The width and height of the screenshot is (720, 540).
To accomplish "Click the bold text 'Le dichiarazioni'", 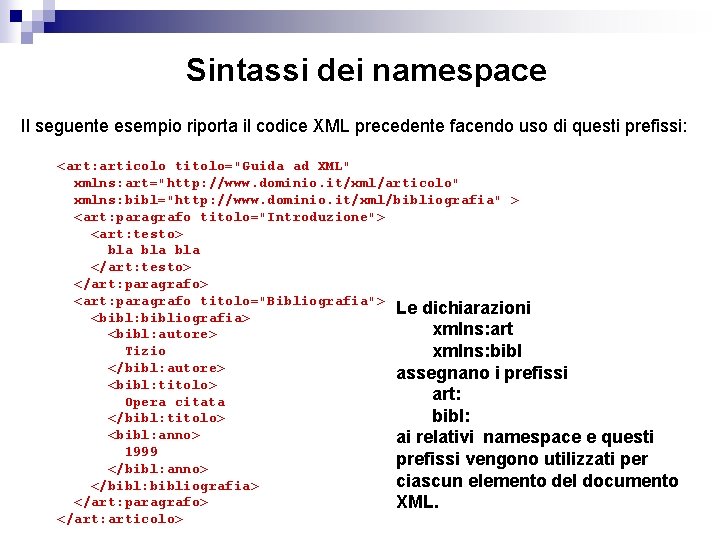I will [463, 308].
